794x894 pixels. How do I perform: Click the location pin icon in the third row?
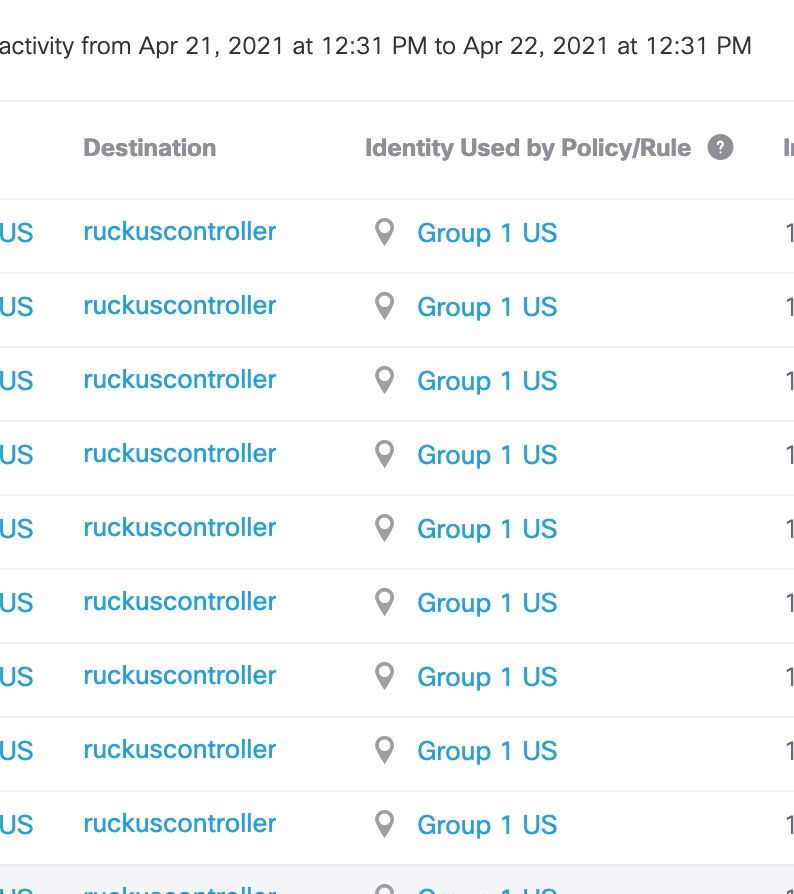click(x=384, y=381)
